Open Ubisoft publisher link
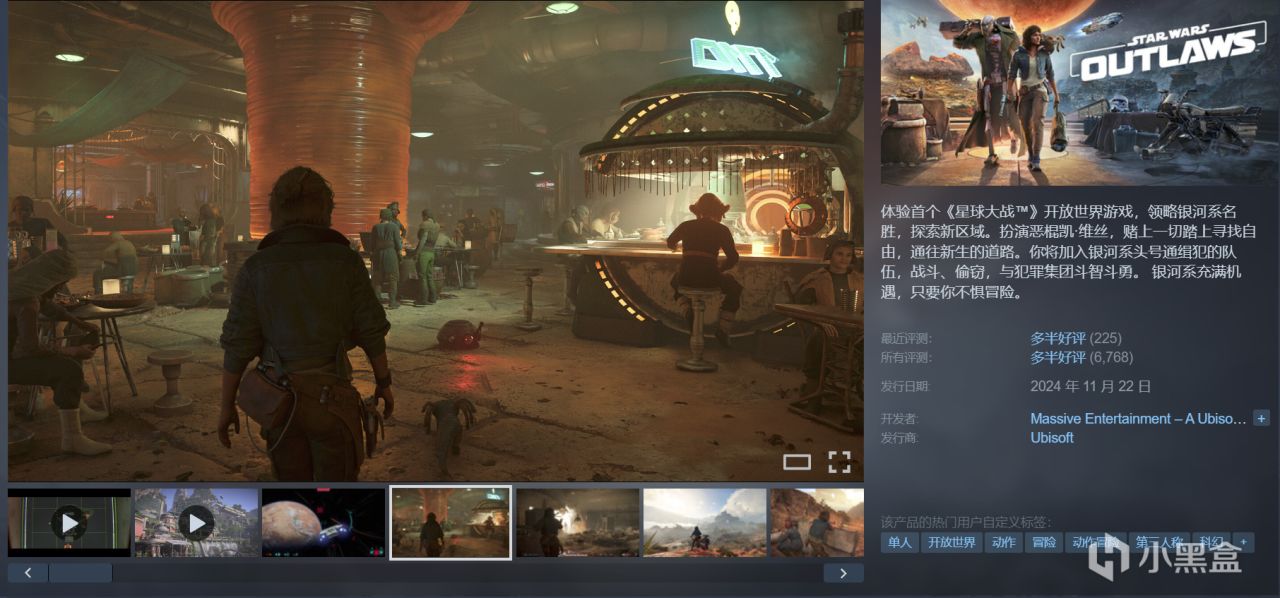The width and height of the screenshot is (1280, 598). pyautogui.click(x=1052, y=437)
